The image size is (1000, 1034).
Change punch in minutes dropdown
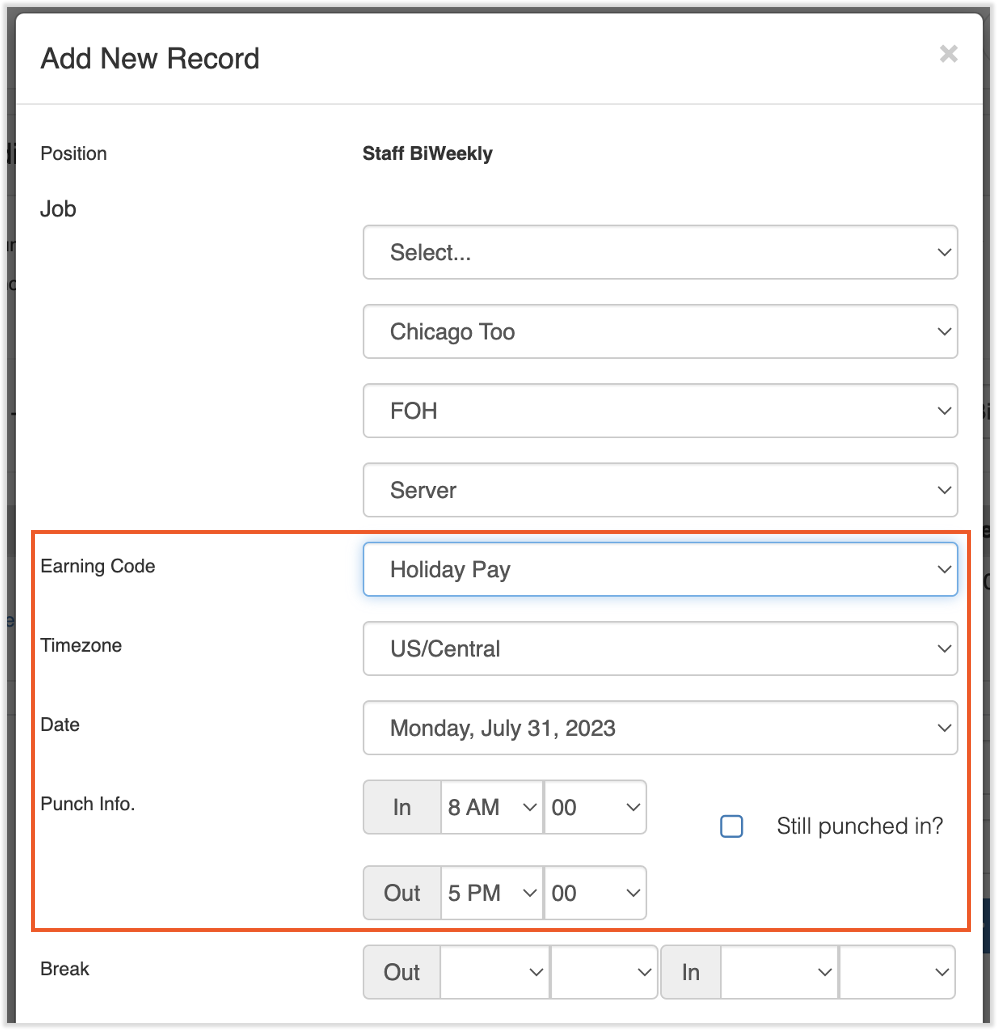coord(595,808)
